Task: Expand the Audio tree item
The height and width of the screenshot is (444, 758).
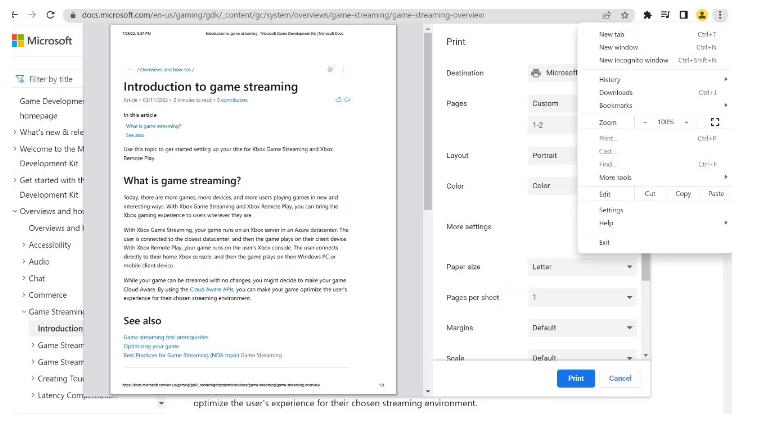Action: [x=24, y=261]
